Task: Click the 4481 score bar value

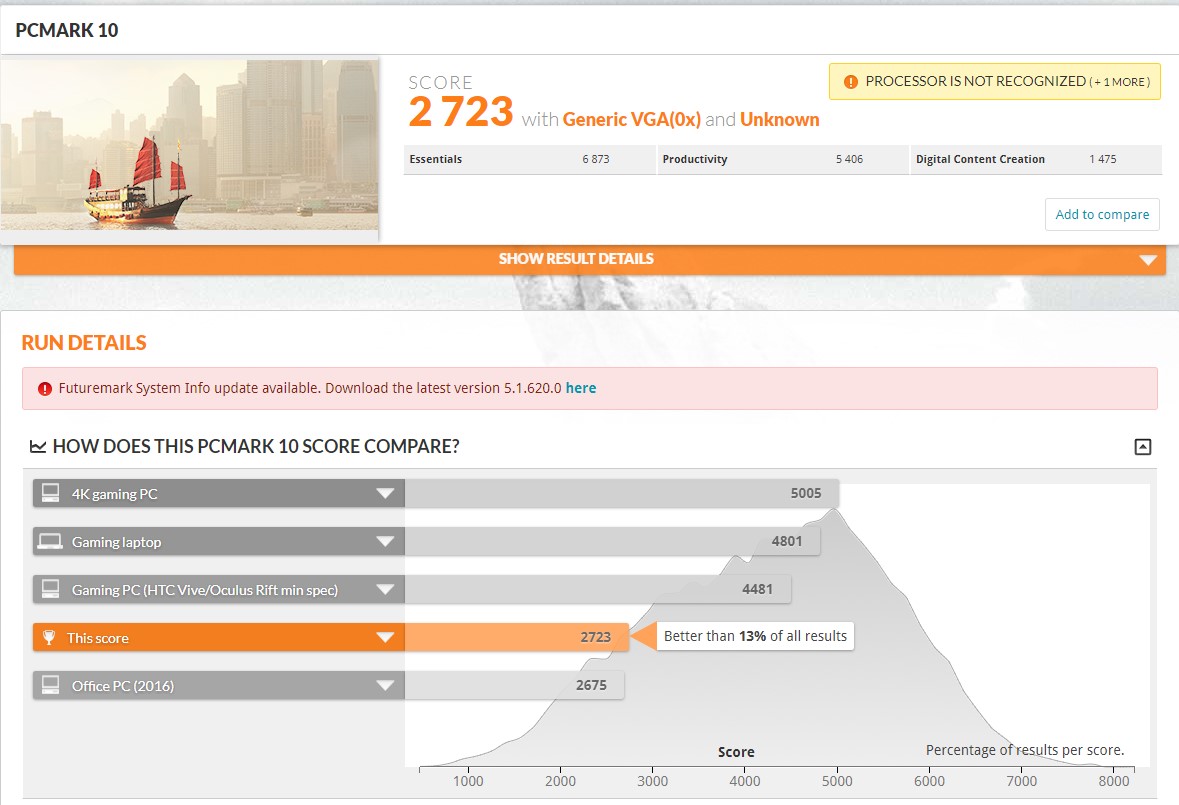Action: coord(757,589)
